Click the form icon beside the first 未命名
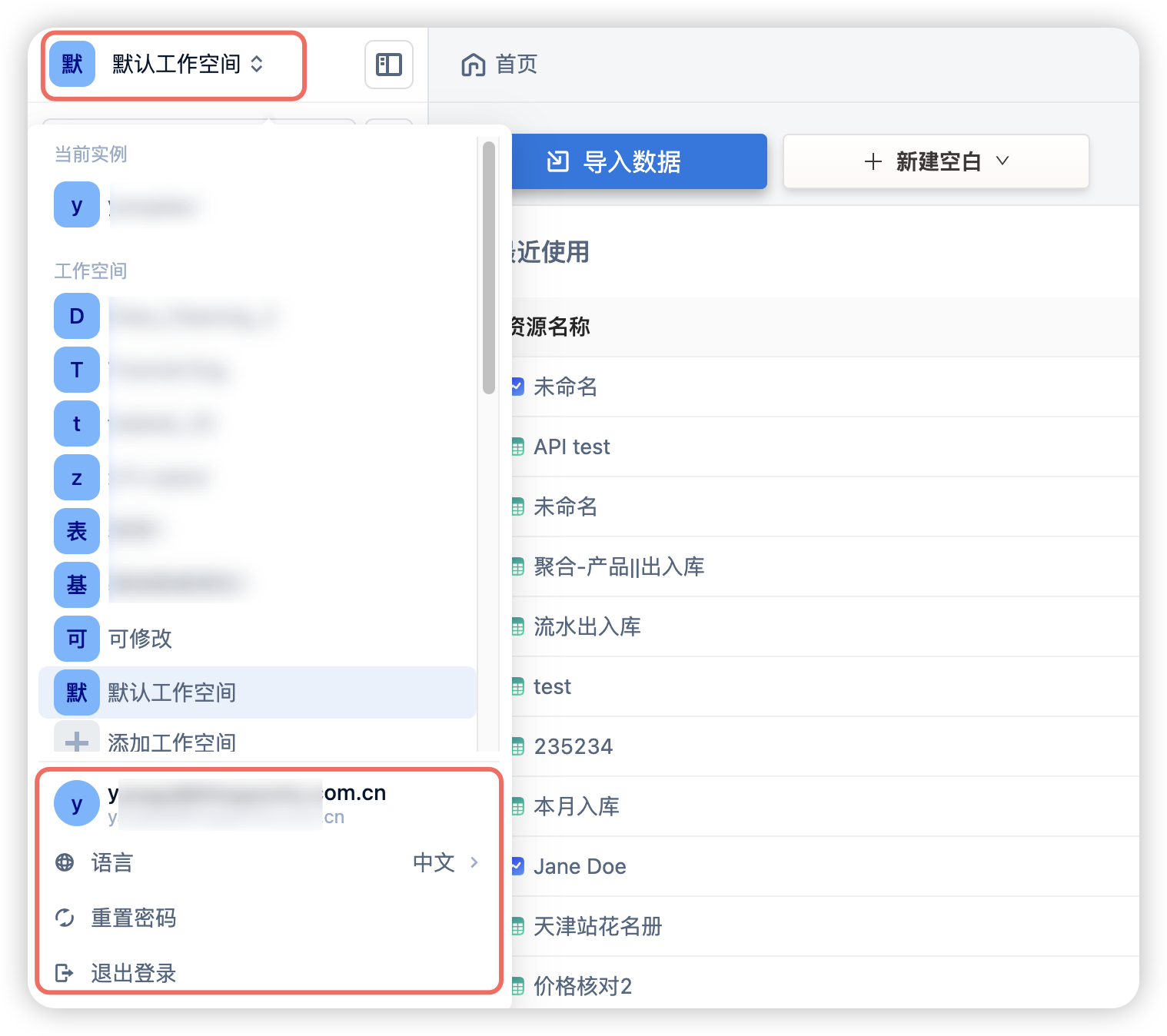Viewport: 1167px width, 1036px height. click(518, 387)
